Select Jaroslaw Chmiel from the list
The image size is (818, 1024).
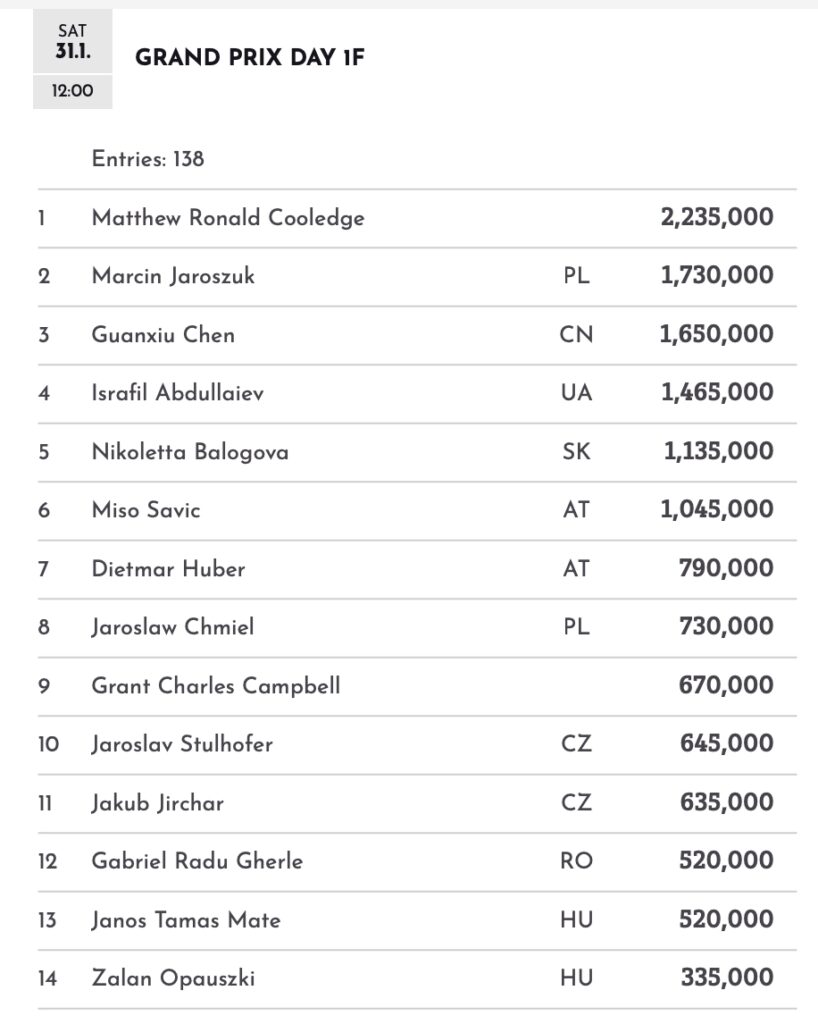tap(173, 627)
